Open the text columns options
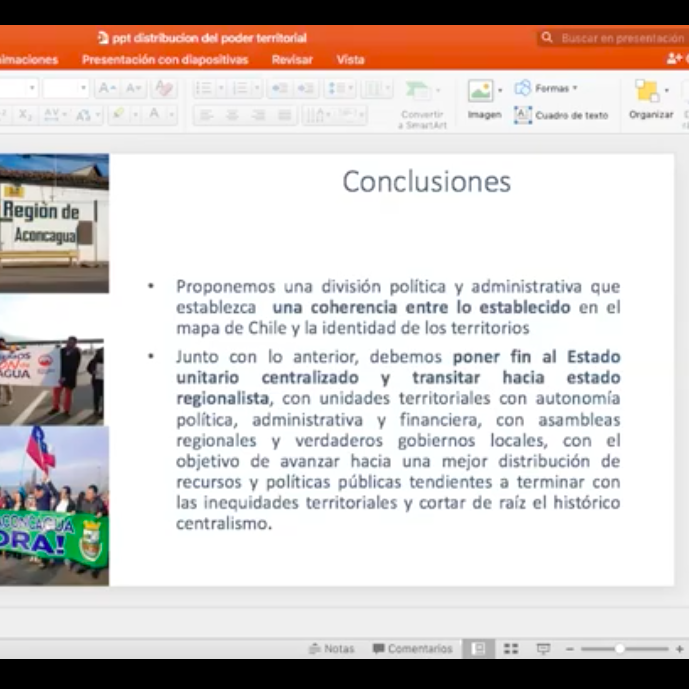689x689 pixels. [x=377, y=88]
